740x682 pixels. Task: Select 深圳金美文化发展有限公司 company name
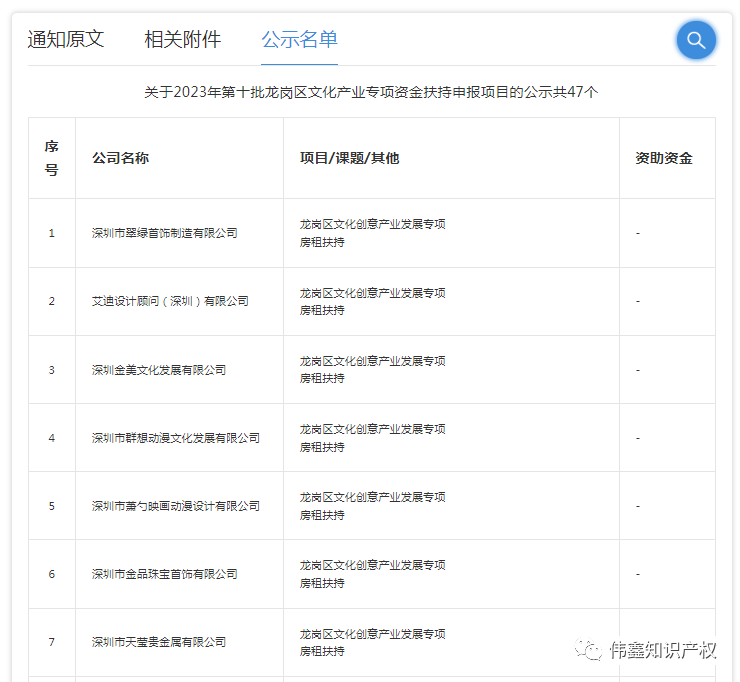[x=159, y=370]
